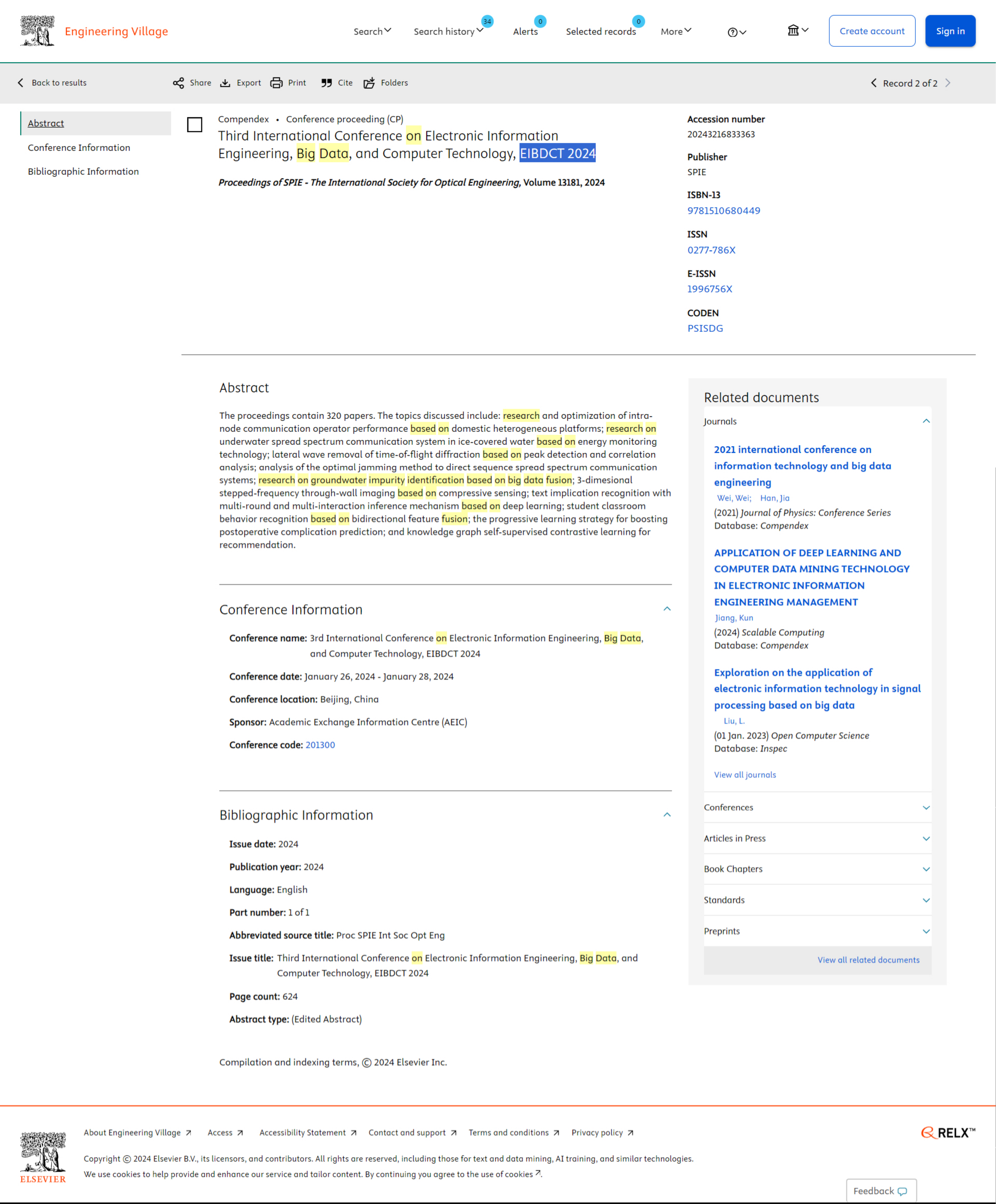Open Selected records in top menu
Screen dimensions: 996x1204
[601, 31]
